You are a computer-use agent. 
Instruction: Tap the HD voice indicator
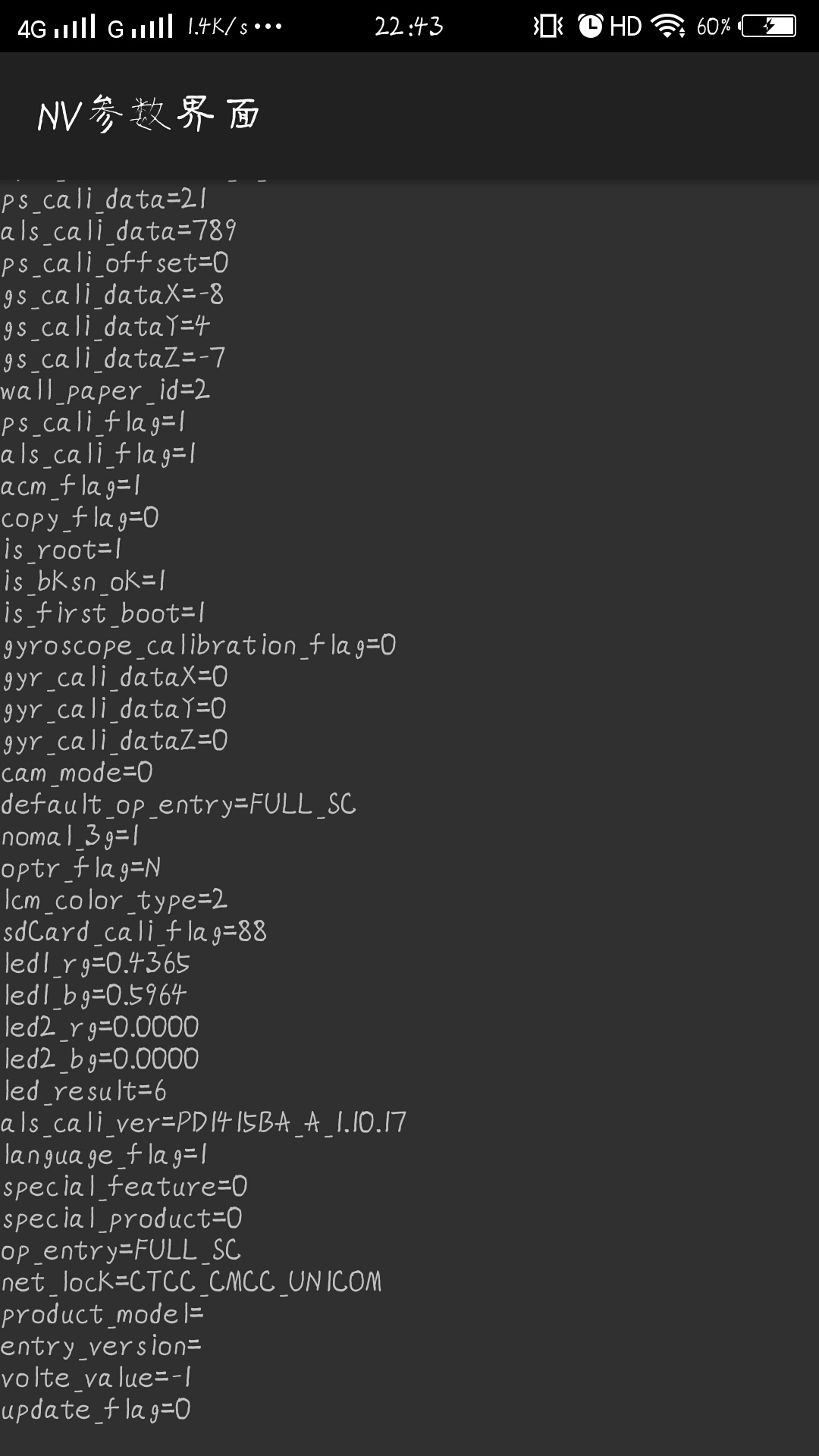click(x=626, y=27)
